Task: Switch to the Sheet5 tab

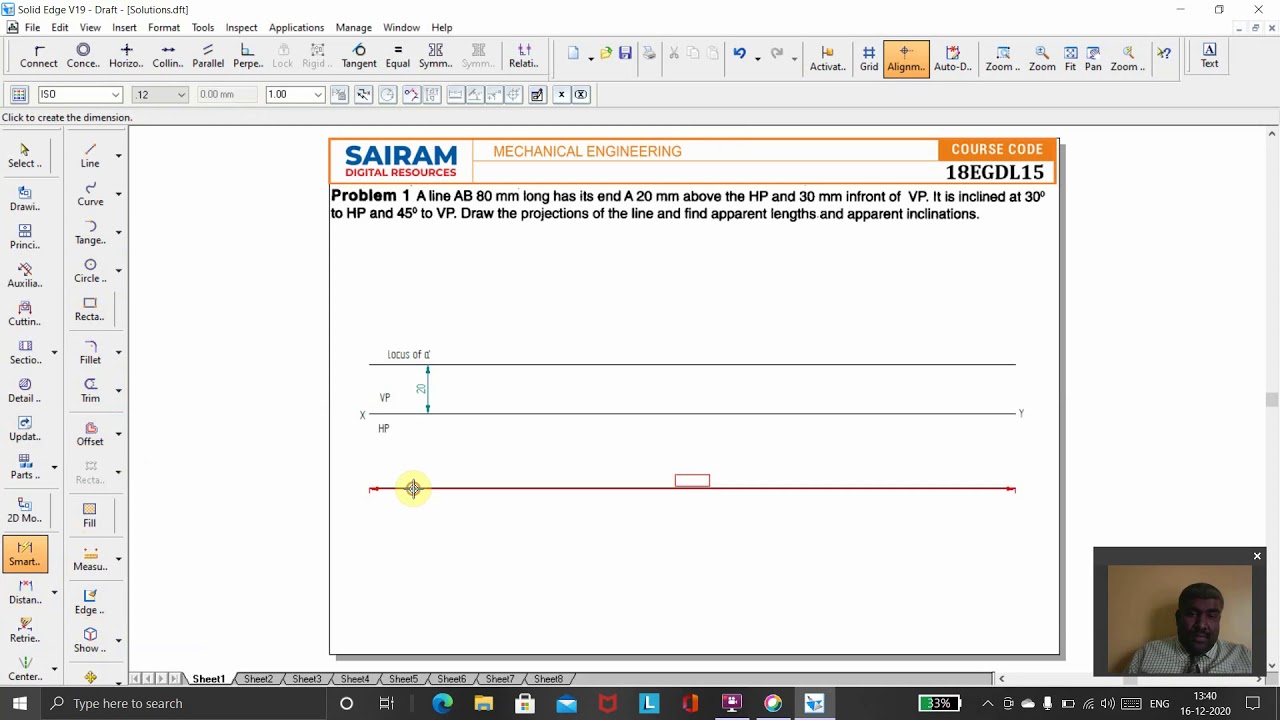Action: (x=403, y=679)
